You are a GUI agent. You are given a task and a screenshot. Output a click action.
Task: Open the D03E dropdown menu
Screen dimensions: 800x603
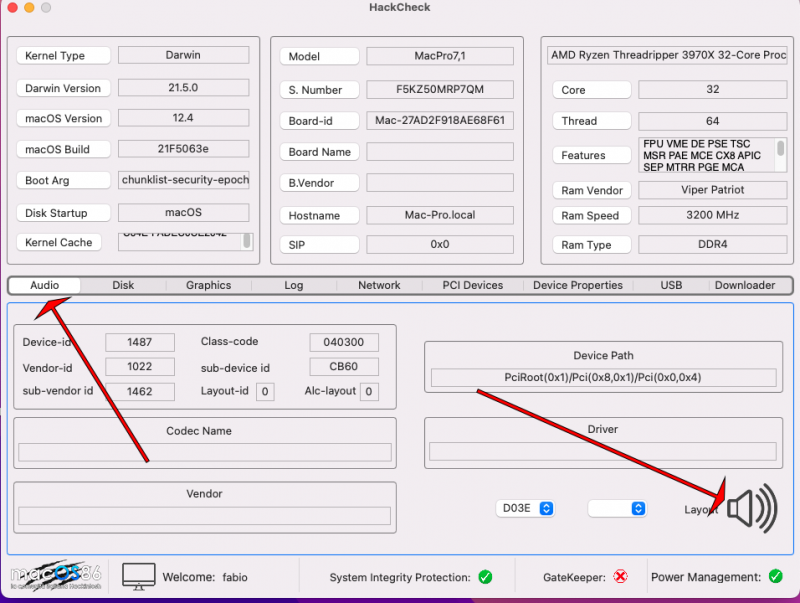click(x=525, y=509)
